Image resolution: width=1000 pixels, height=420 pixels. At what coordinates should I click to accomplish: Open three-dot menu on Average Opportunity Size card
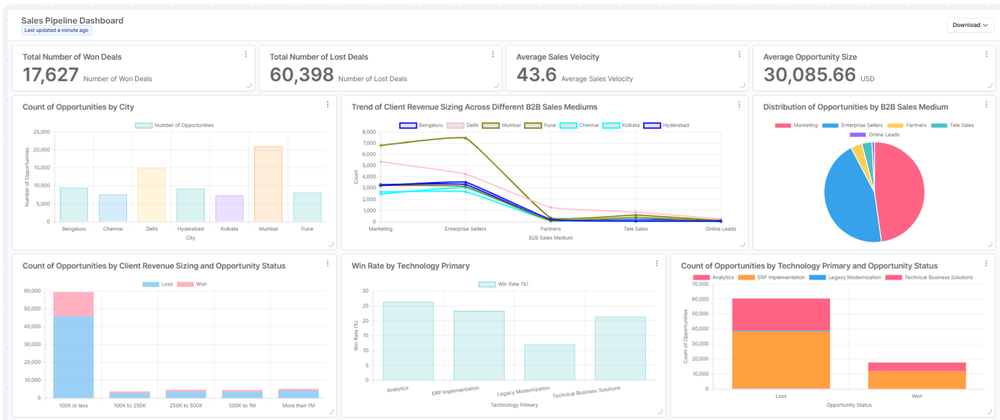pos(985,54)
